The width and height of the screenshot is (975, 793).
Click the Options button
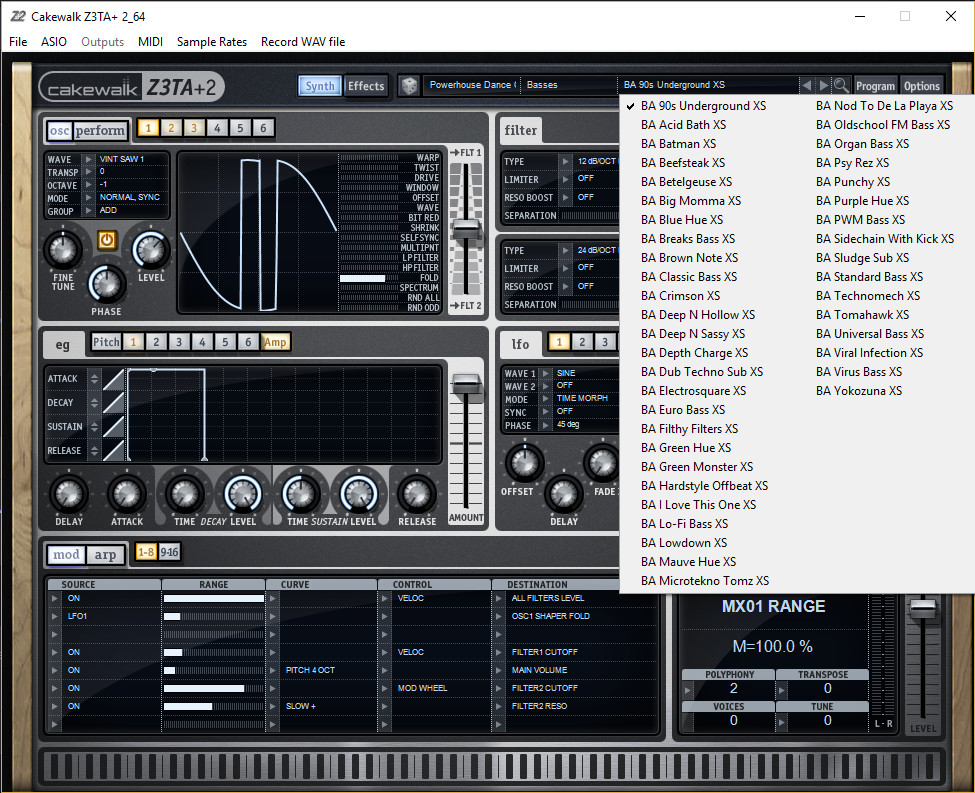pos(921,86)
